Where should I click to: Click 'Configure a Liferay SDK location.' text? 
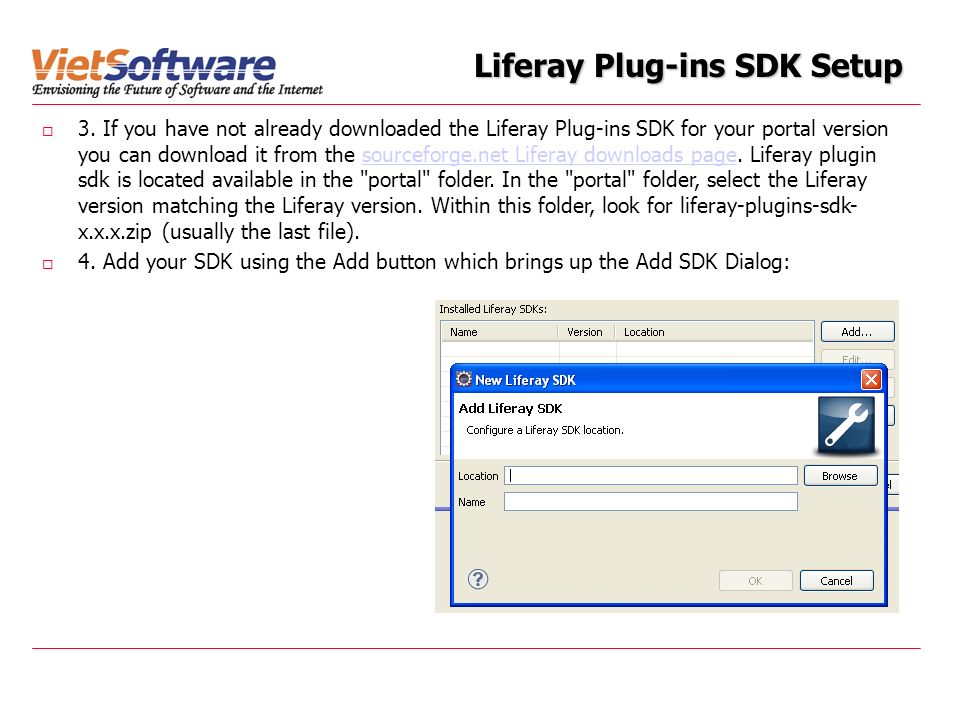coord(545,430)
